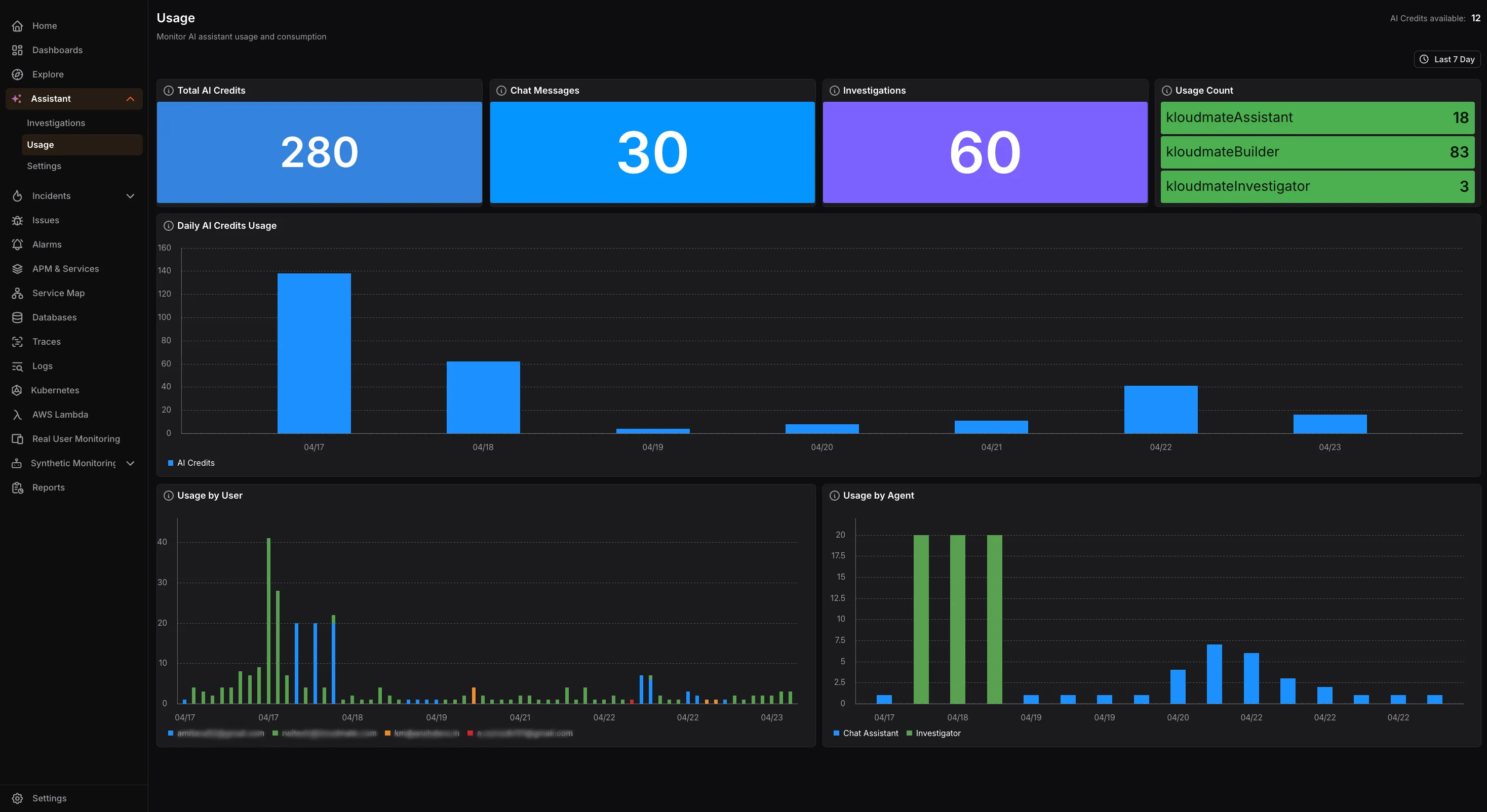The height and width of the screenshot is (812, 1487).
Task: Click the Synthetic Monitoring robot icon
Action: [17, 463]
